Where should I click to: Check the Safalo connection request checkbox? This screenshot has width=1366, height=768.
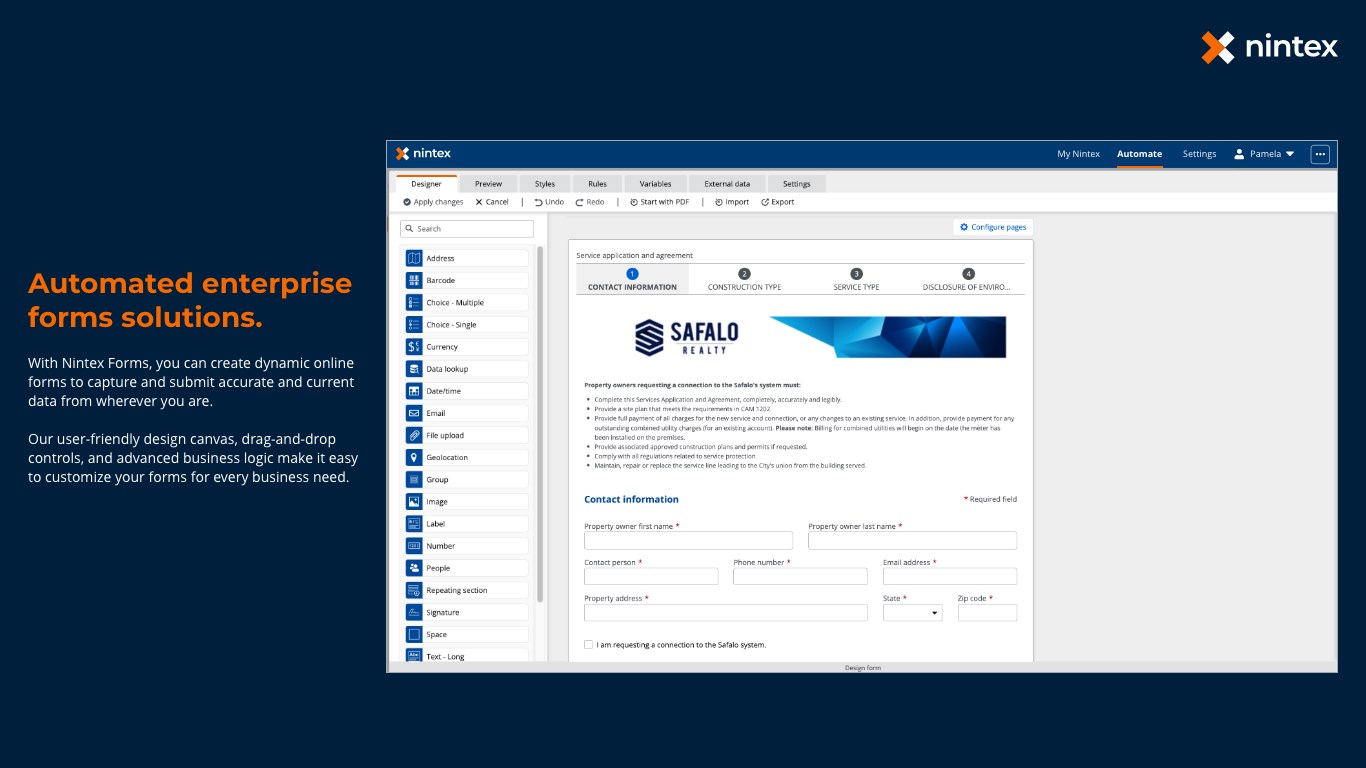click(588, 645)
